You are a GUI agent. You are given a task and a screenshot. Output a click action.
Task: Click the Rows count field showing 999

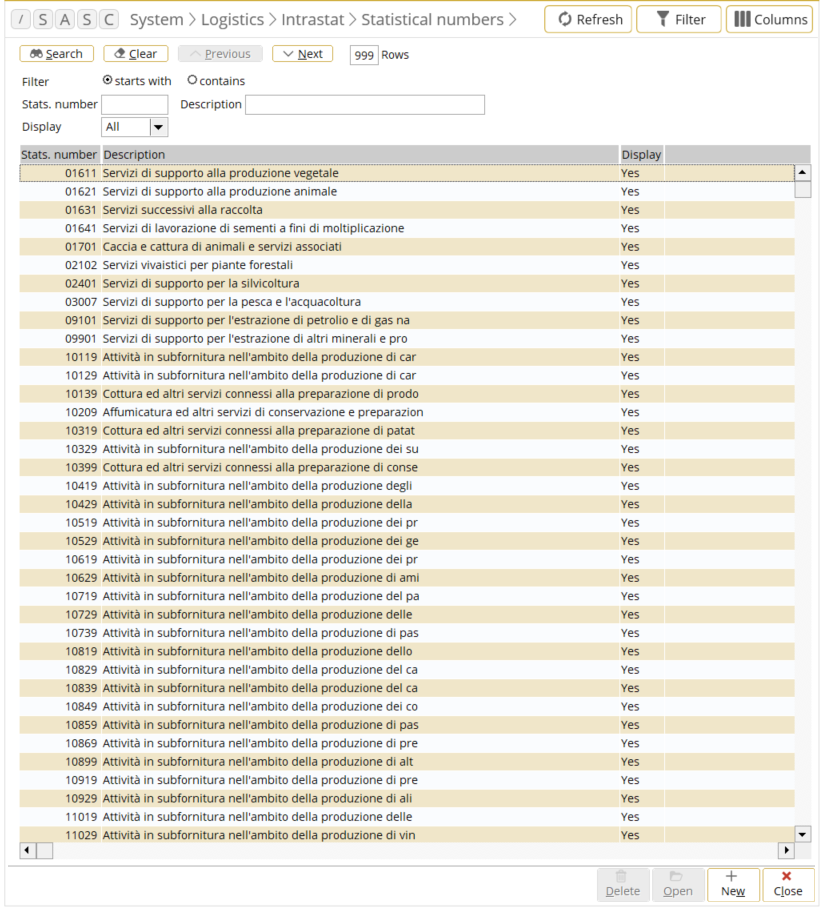(364, 55)
